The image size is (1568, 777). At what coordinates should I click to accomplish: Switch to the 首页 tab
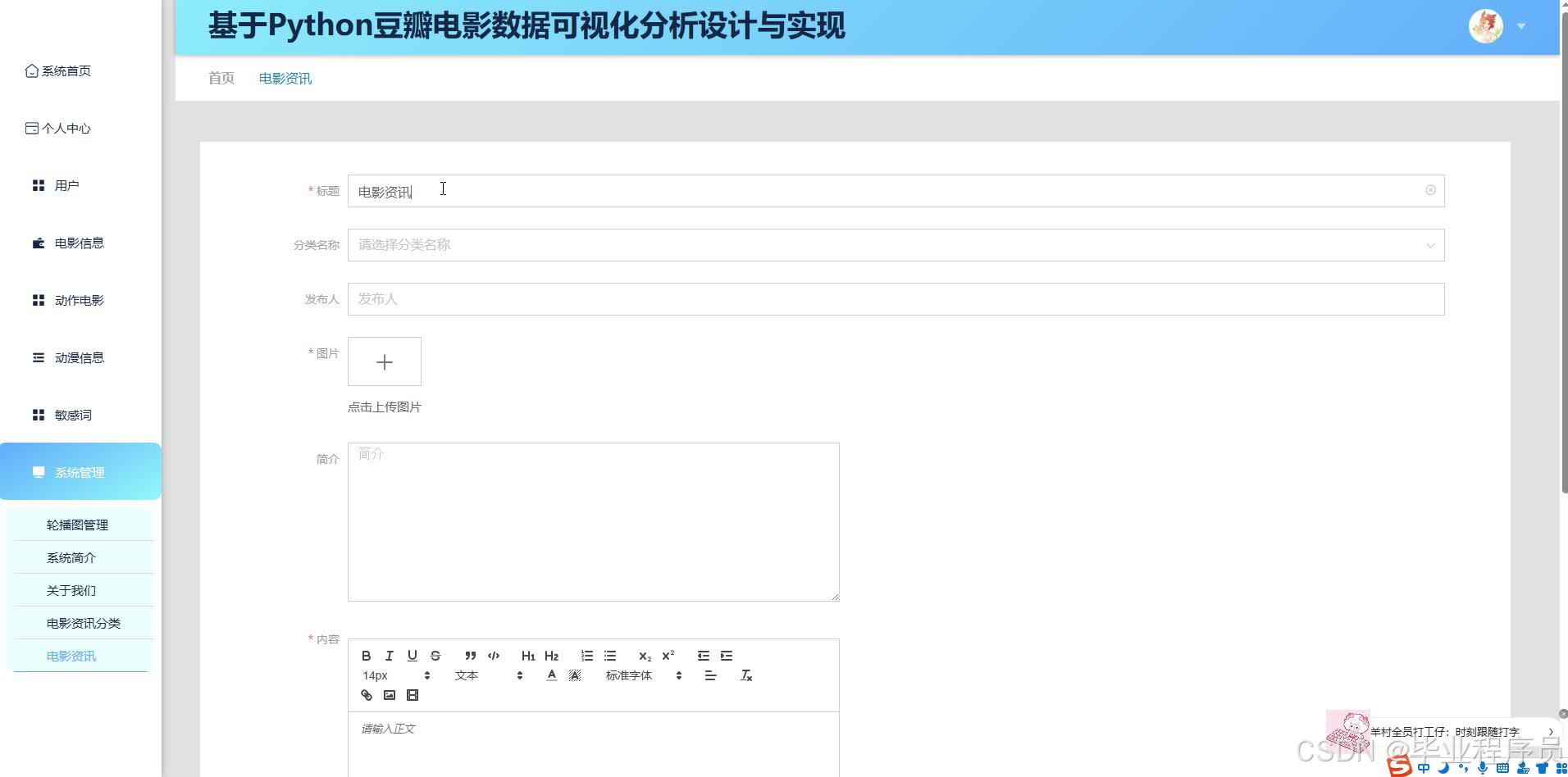[220, 78]
